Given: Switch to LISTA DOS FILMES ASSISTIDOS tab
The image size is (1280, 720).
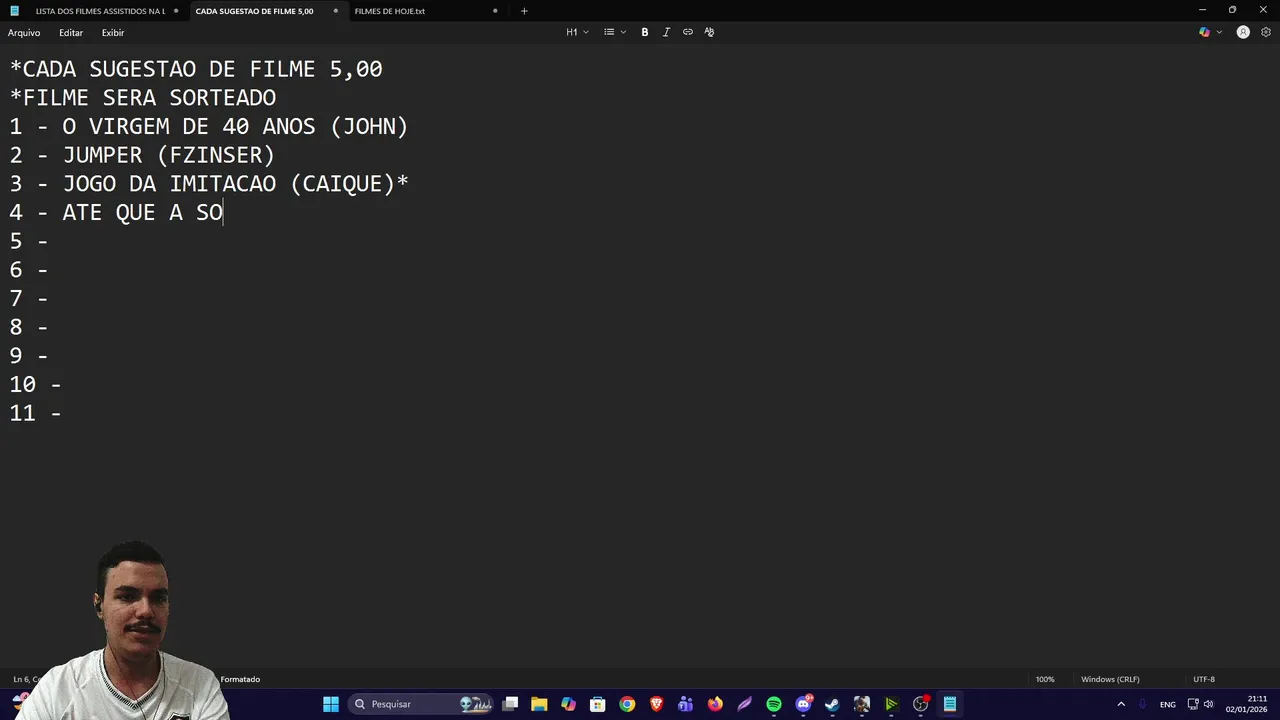Looking at the screenshot, I should tap(100, 11).
